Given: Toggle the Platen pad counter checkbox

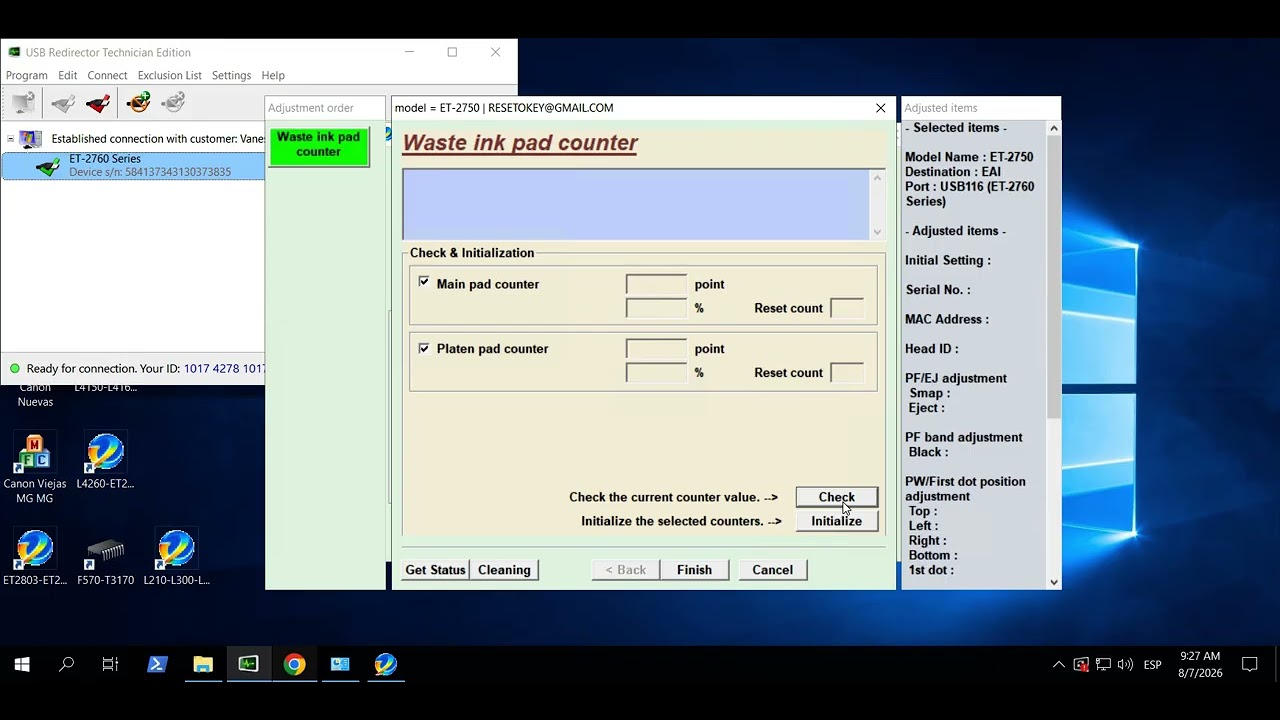Looking at the screenshot, I should click(x=424, y=348).
